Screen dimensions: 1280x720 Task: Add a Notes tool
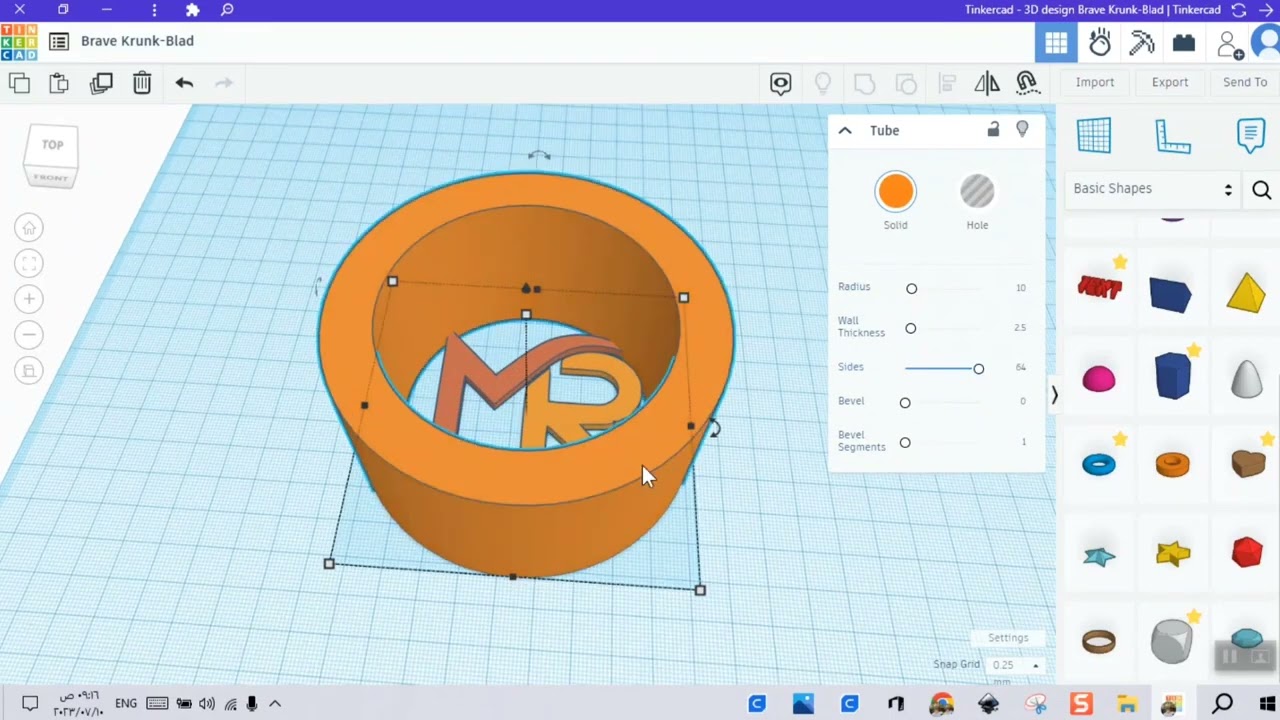[1251, 135]
